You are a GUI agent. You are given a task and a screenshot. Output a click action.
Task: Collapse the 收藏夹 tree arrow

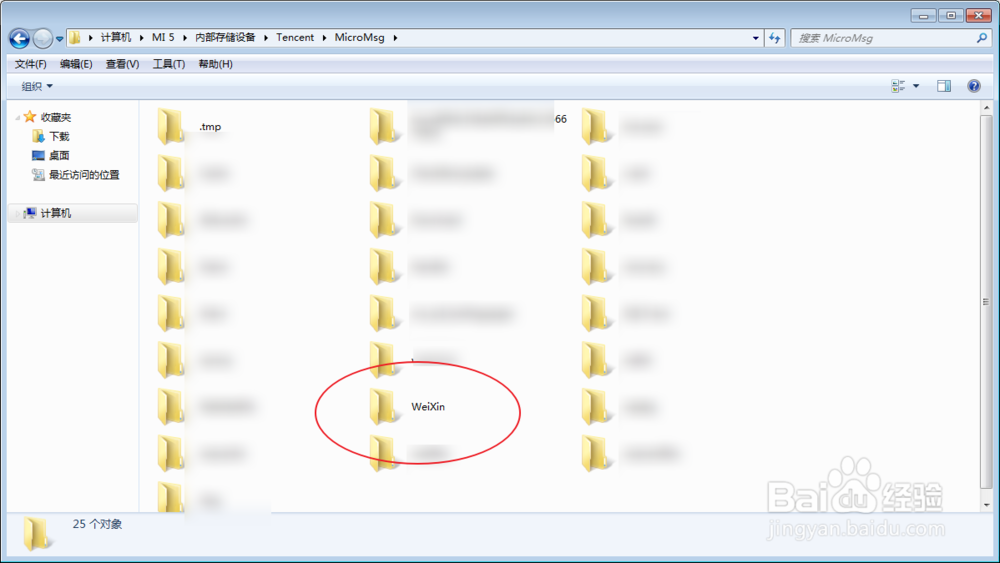pyautogui.click(x=17, y=117)
